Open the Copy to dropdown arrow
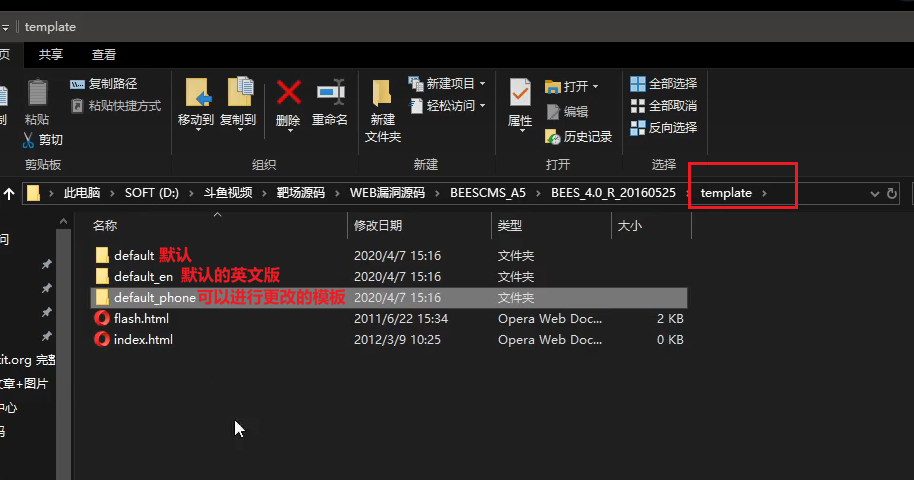The height and width of the screenshot is (480, 914). pyautogui.click(x=240, y=130)
